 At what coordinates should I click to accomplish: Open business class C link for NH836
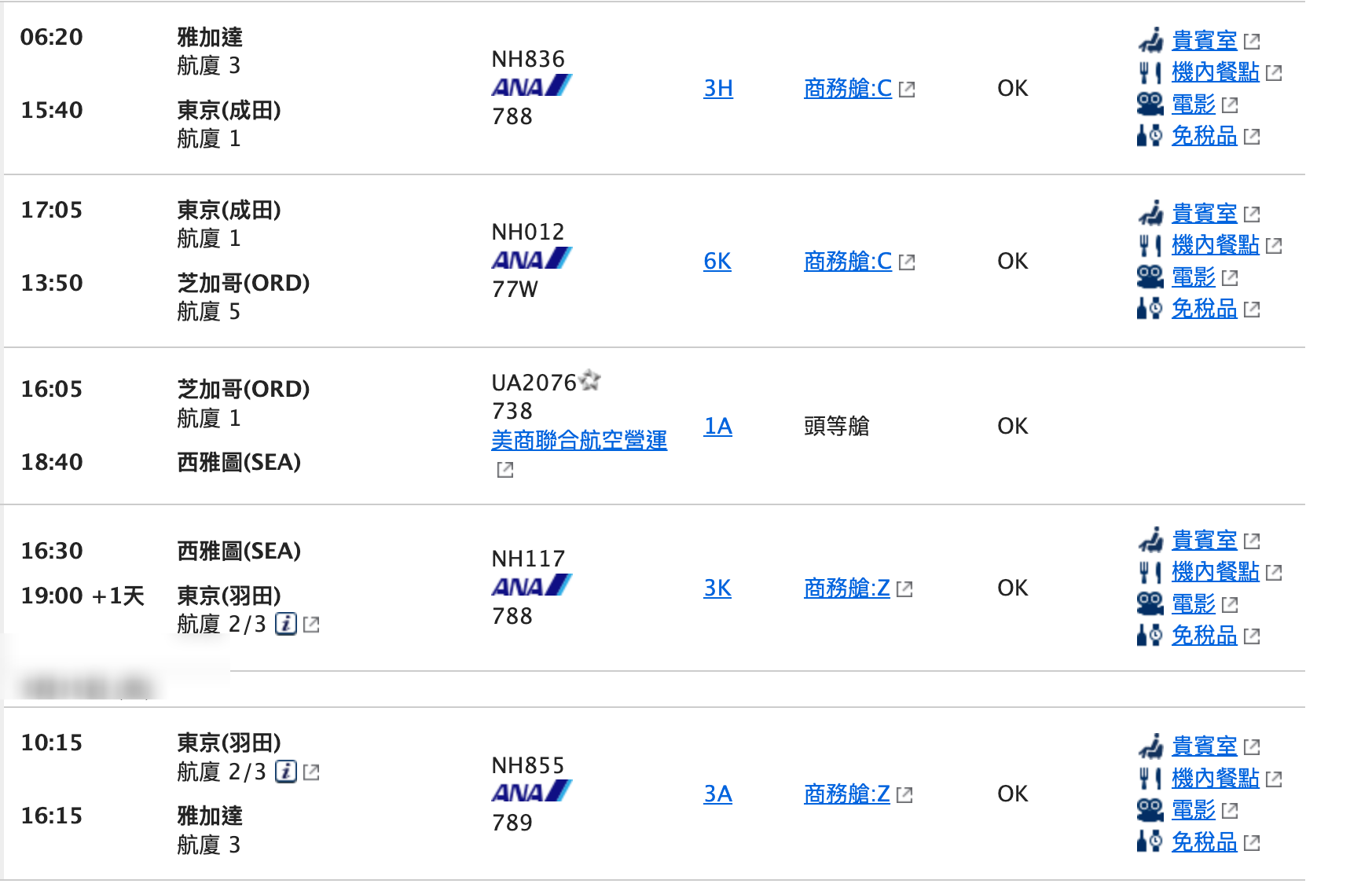[x=848, y=88]
